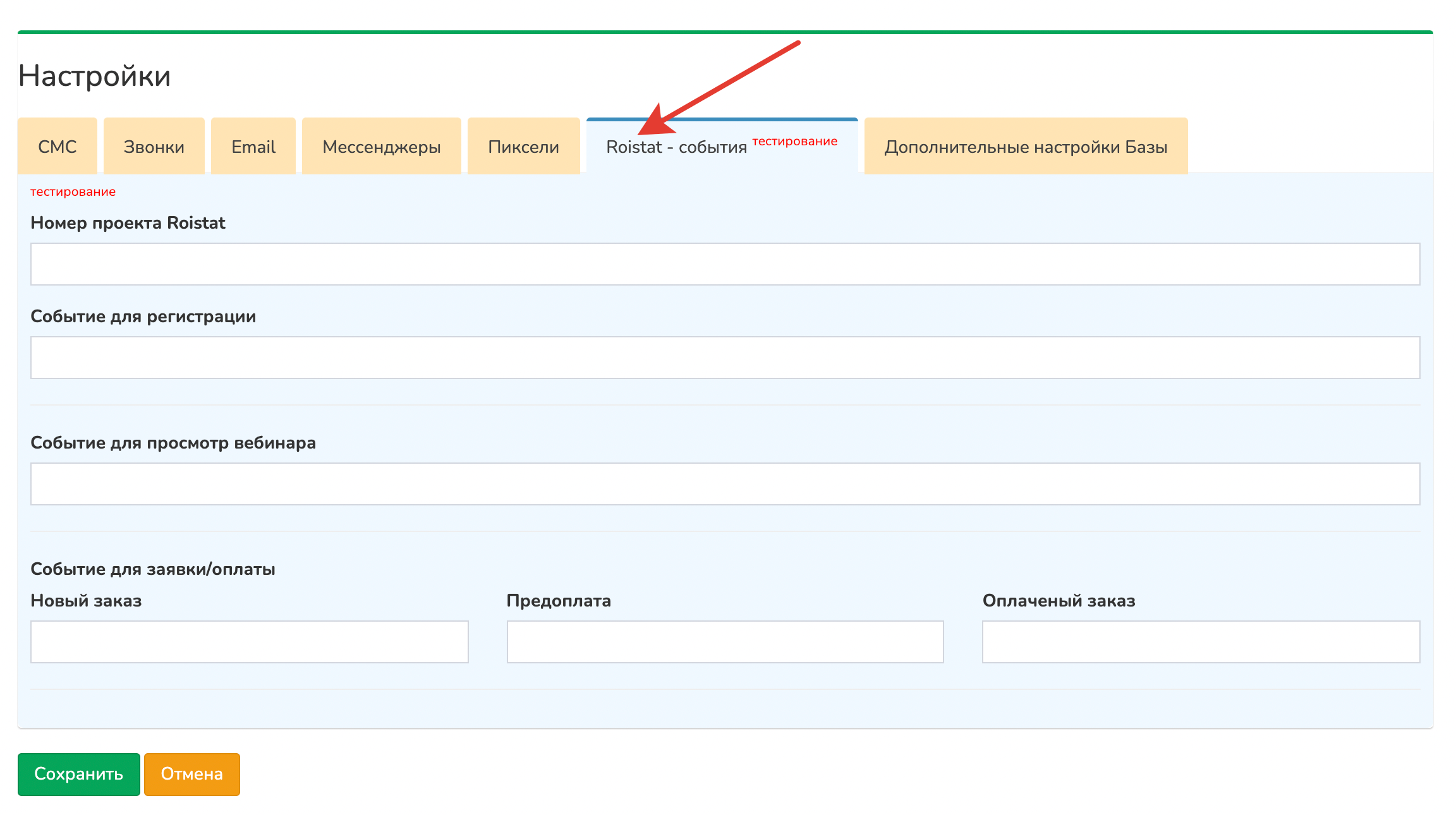
Task: Open Дополнительные настройки Базы tab
Action: tap(1026, 147)
